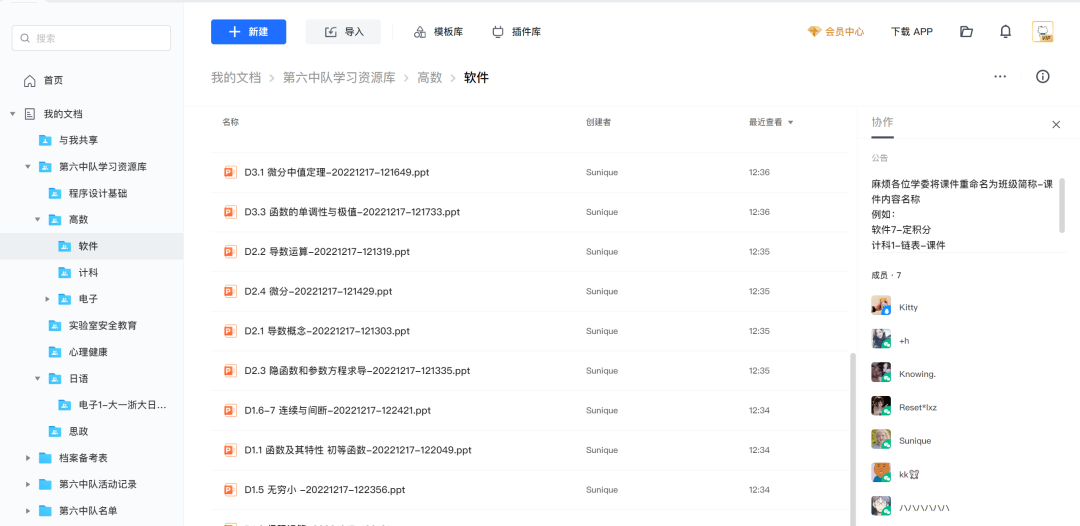Screen dimensions: 1080x526
Task: Click the 会员中心 diamond icon
Action: (x=814, y=32)
